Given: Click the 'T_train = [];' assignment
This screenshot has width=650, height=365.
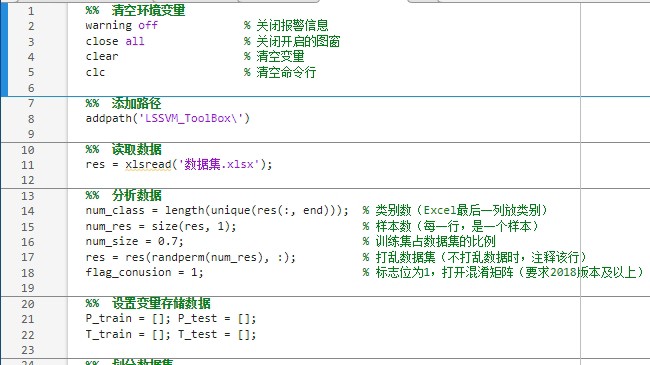Looking at the screenshot, I should point(128,334).
